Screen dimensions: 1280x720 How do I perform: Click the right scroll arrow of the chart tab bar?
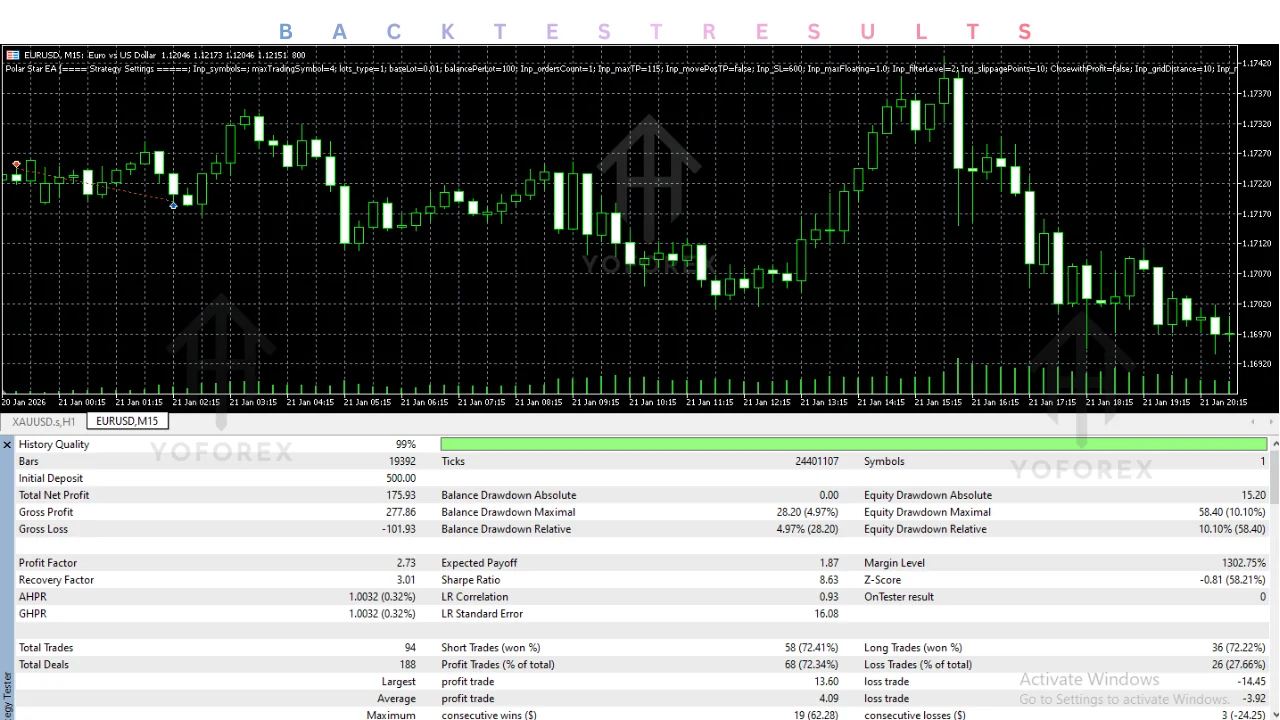[1271, 421]
